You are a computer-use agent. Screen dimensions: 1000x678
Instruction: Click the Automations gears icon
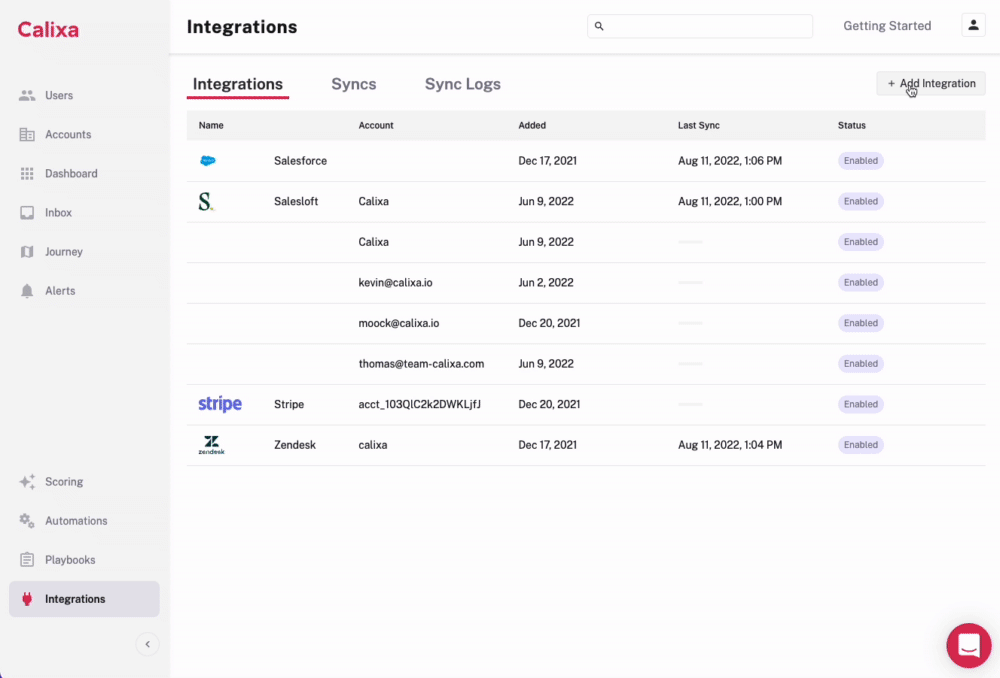(x=27, y=520)
